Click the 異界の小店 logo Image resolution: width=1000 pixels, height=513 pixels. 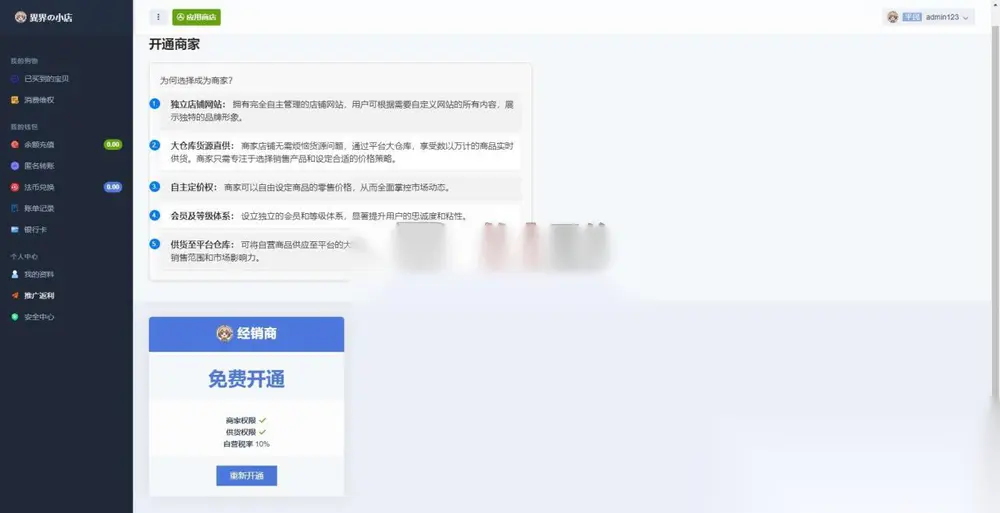[x=43, y=17]
